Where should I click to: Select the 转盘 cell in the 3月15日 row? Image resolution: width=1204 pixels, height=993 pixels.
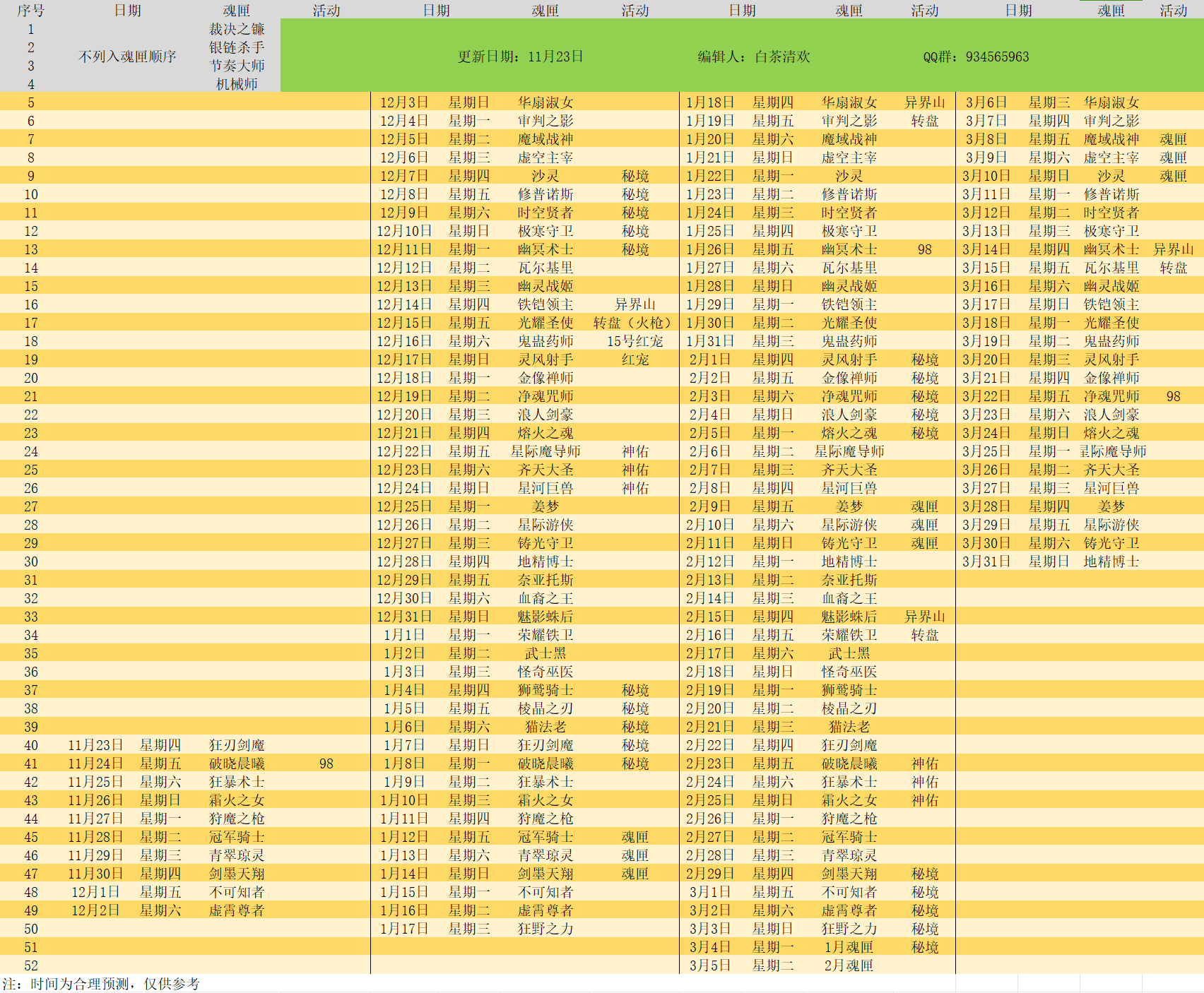click(1173, 268)
